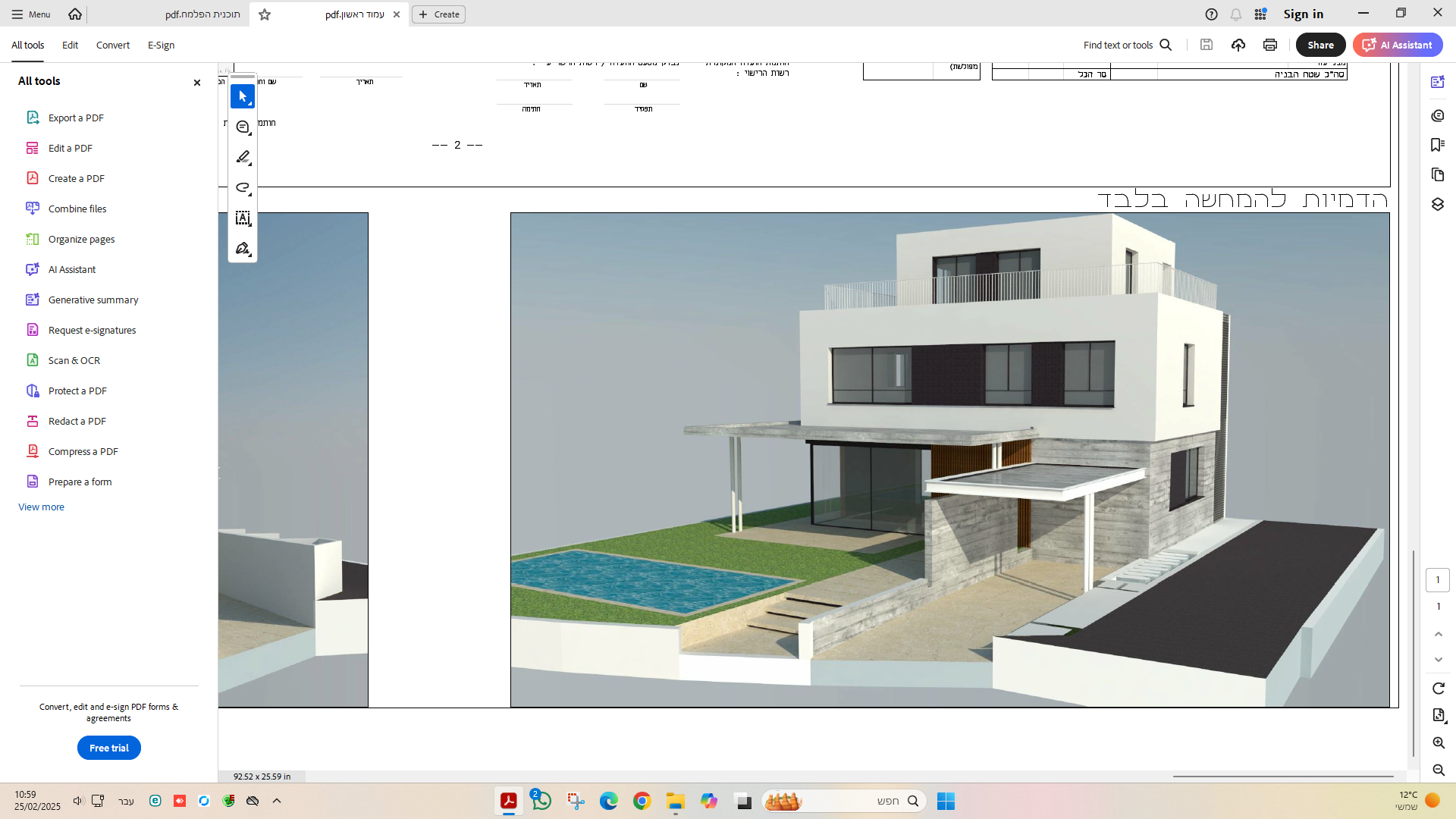Choose the freehand draw tool
Image resolution: width=1456 pixels, height=819 pixels.
click(x=243, y=188)
